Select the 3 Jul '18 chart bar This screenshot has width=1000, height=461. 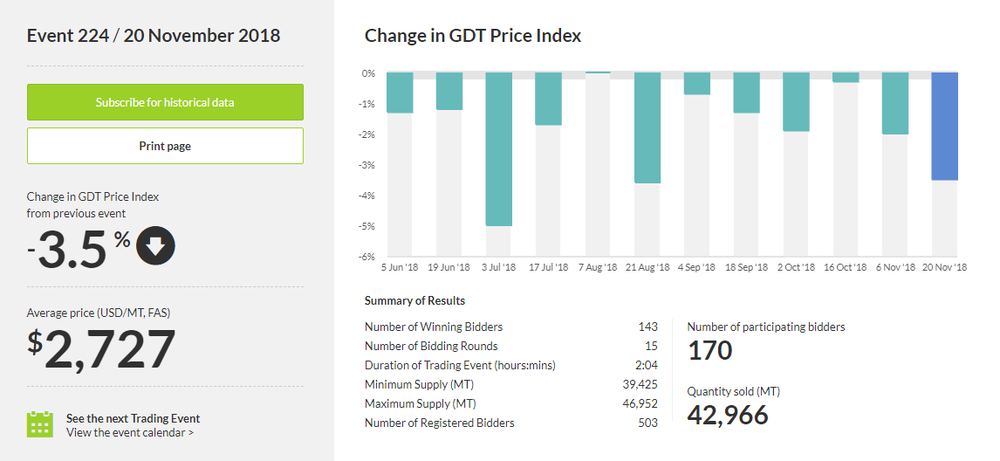tap(499, 149)
